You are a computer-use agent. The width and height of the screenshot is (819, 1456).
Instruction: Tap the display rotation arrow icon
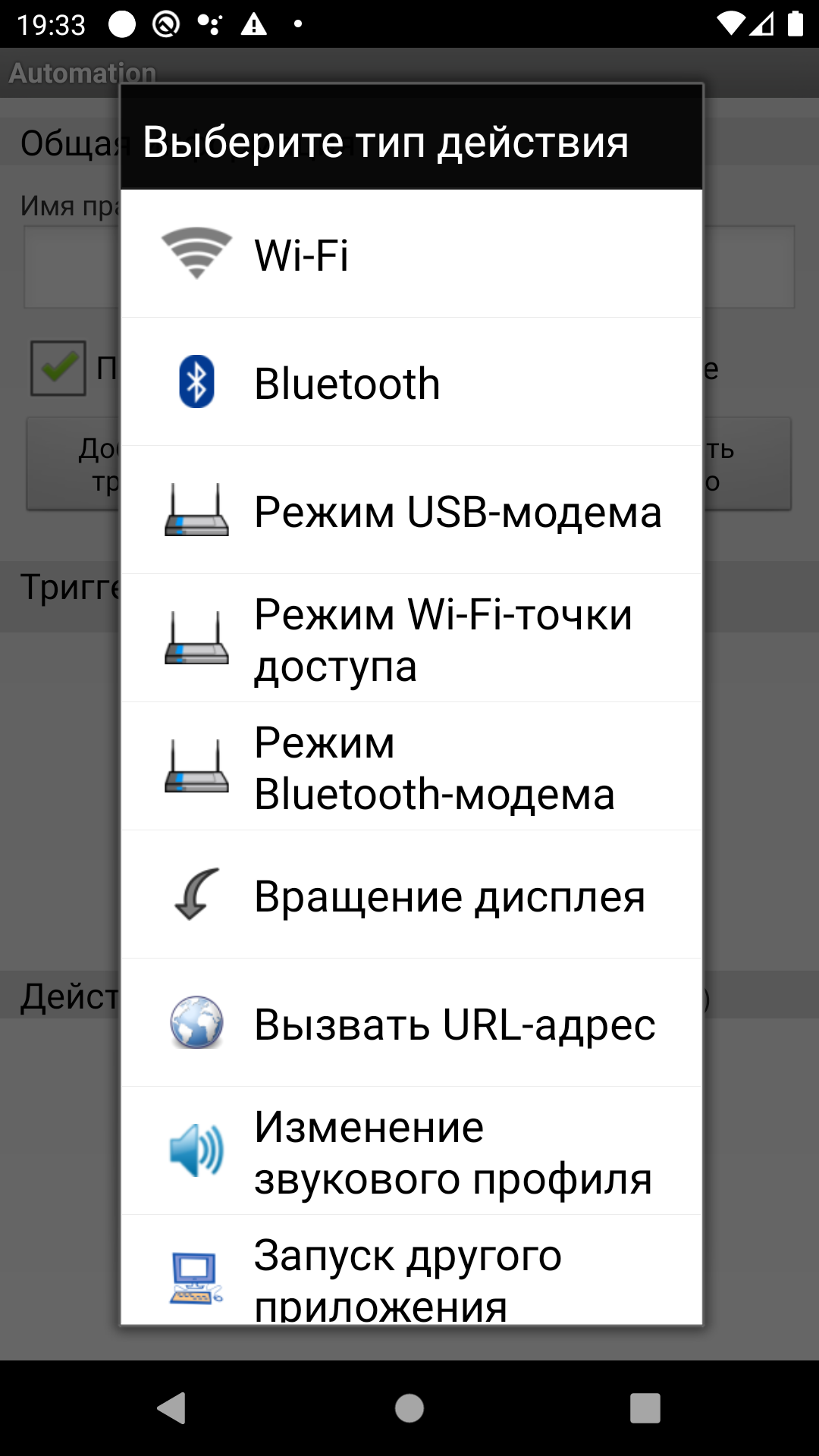196,895
